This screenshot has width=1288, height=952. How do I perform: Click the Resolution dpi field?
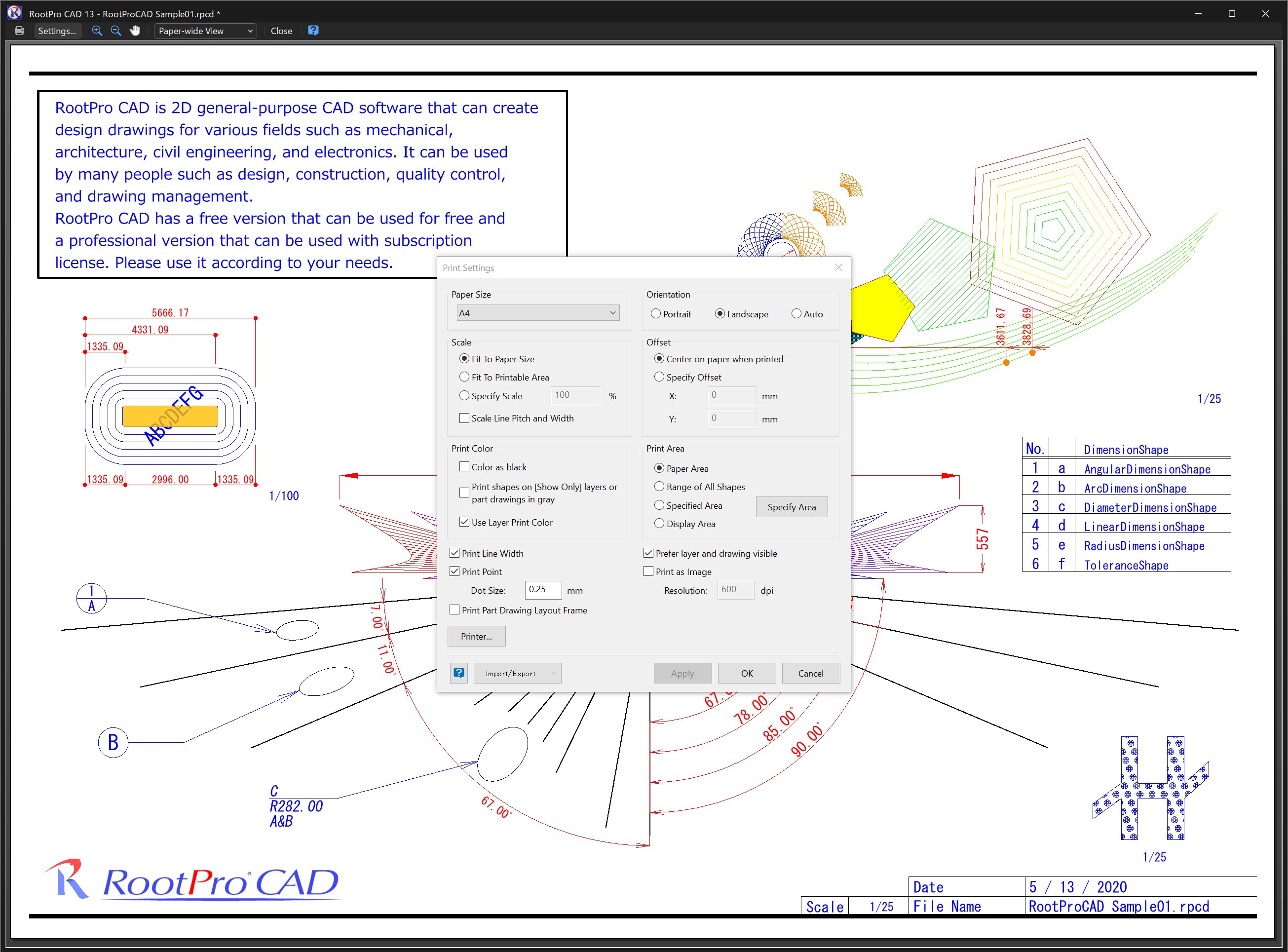(x=735, y=590)
